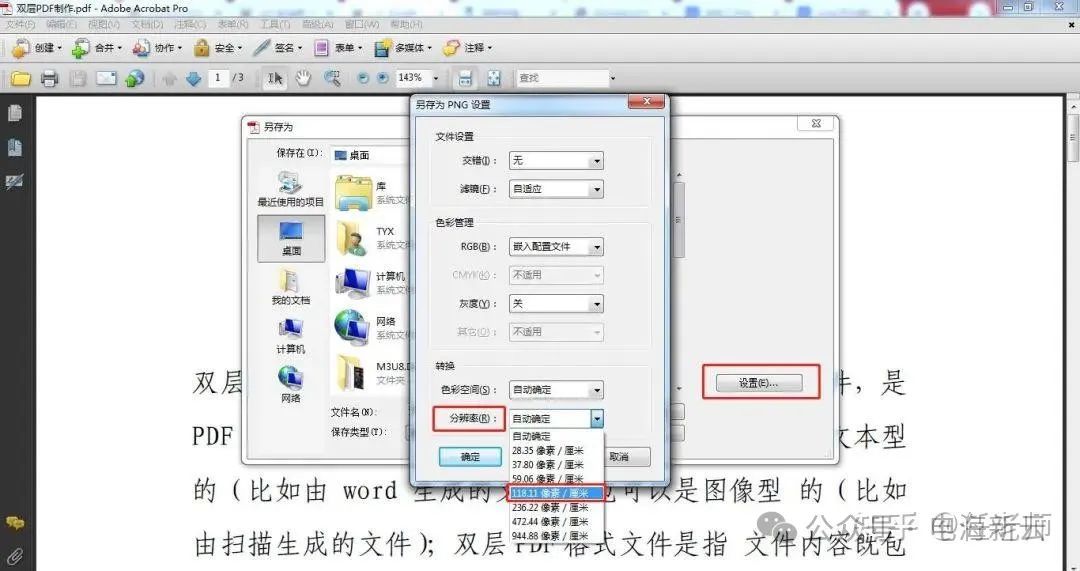1080x571 pixels.
Task: Open the 色彩空间(S) dropdown
Action: pyautogui.click(x=556, y=390)
